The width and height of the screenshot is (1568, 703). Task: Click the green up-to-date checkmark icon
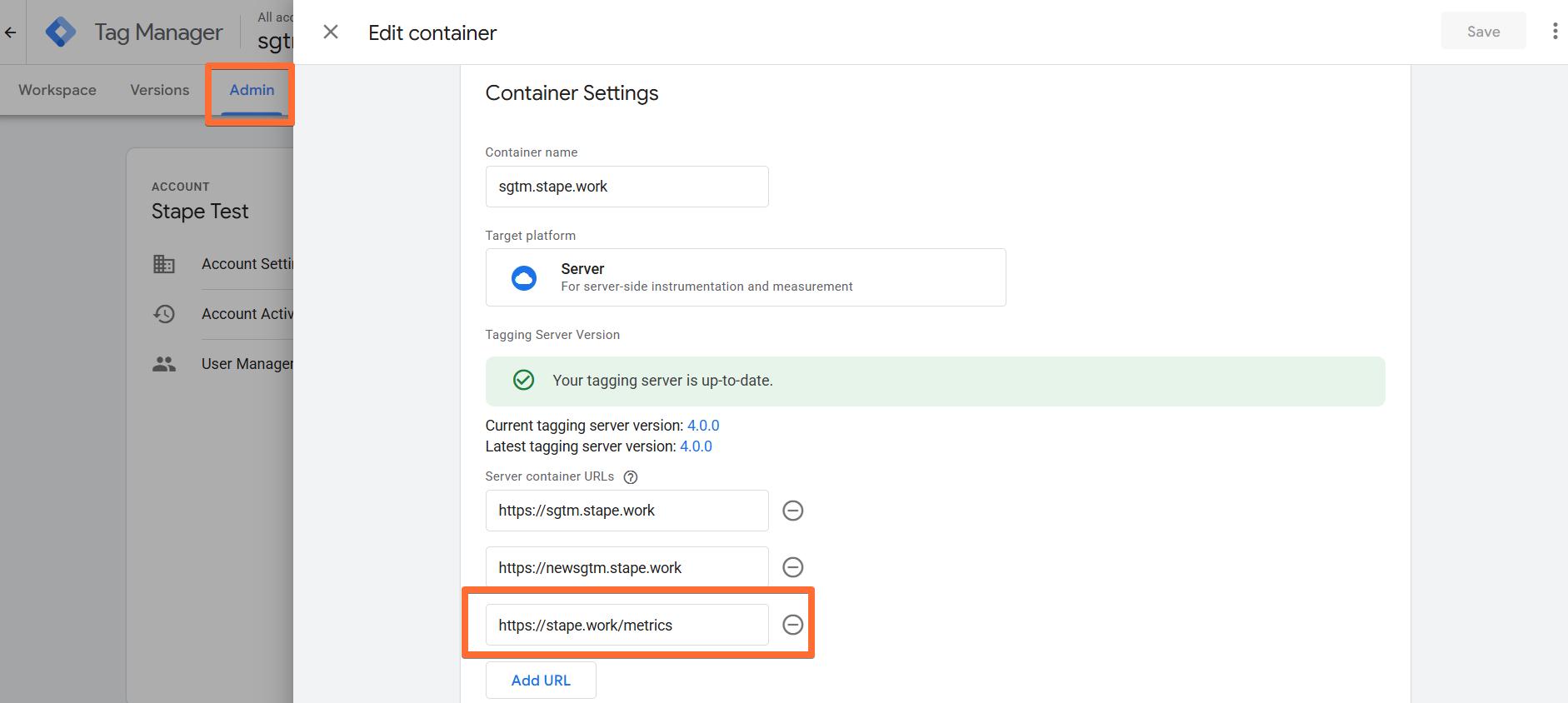pos(523,381)
